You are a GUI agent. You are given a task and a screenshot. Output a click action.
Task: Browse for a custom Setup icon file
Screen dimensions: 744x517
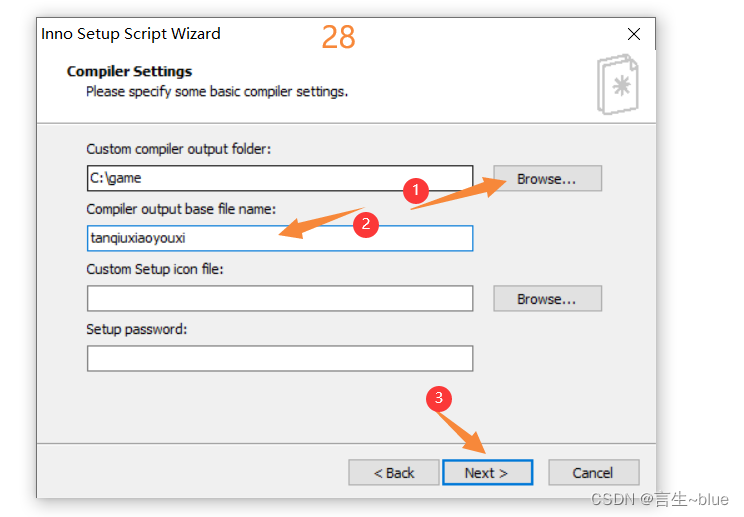pos(548,298)
